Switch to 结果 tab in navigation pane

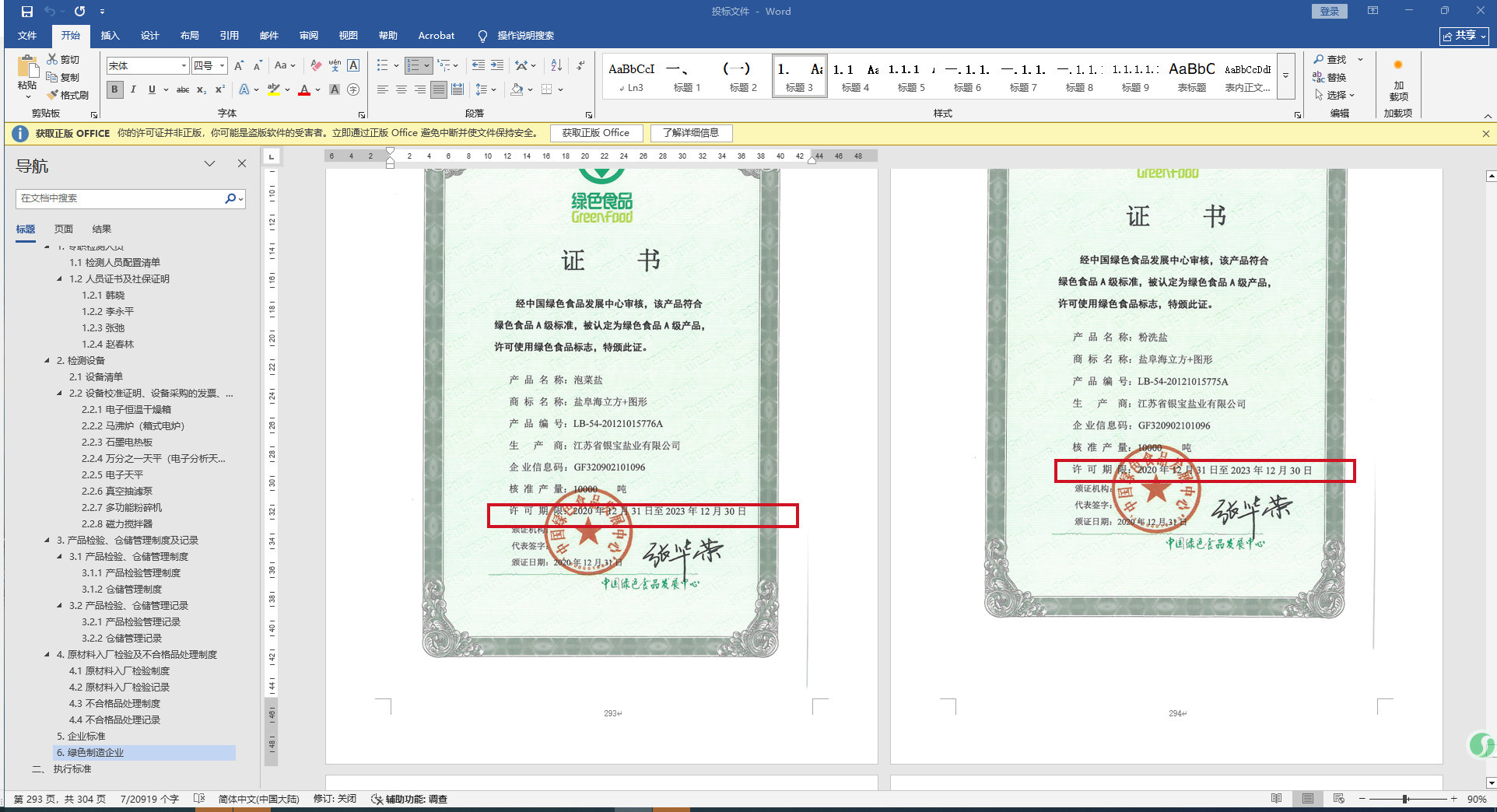click(x=102, y=229)
